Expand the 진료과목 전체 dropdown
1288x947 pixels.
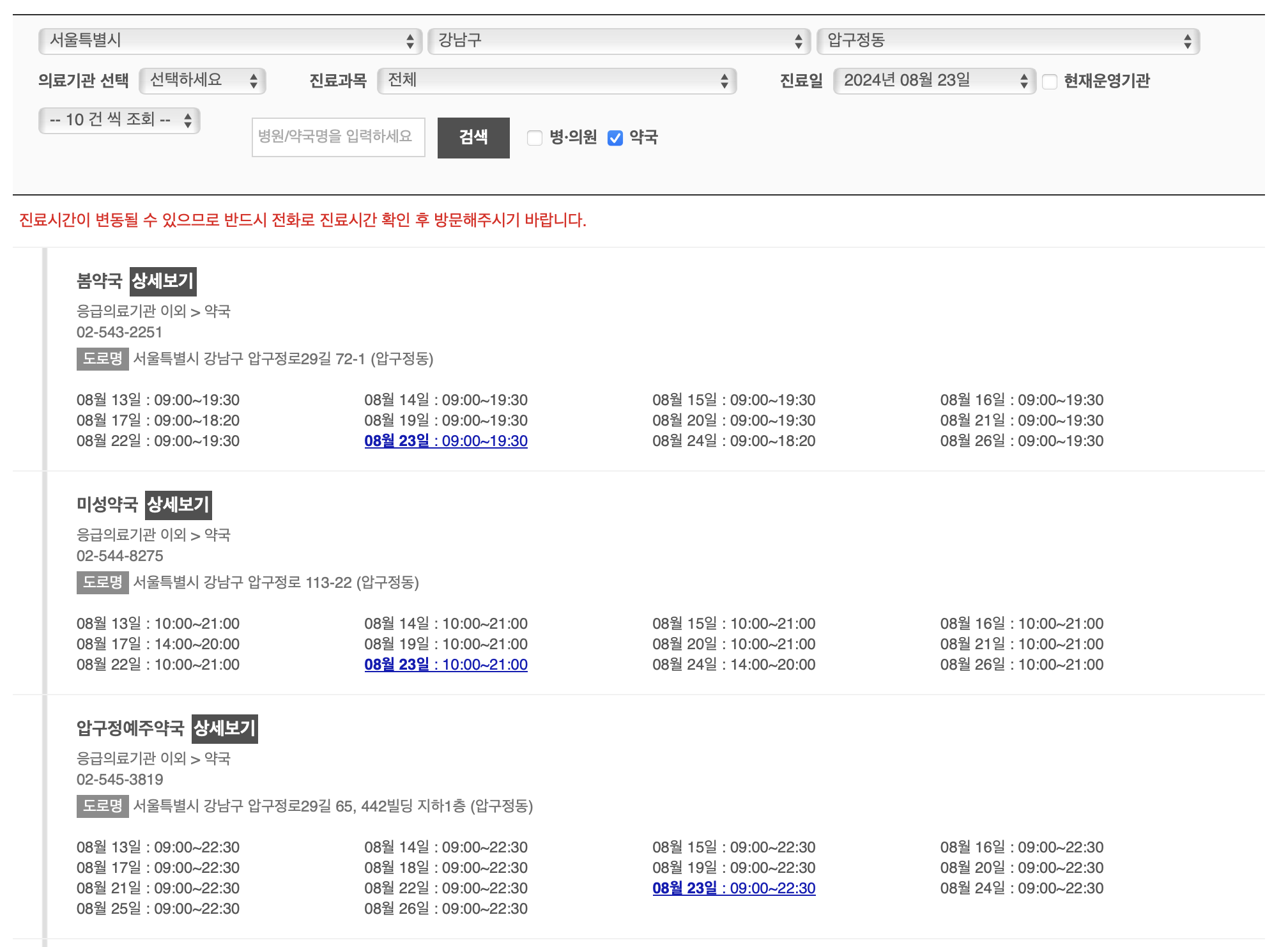point(556,81)
